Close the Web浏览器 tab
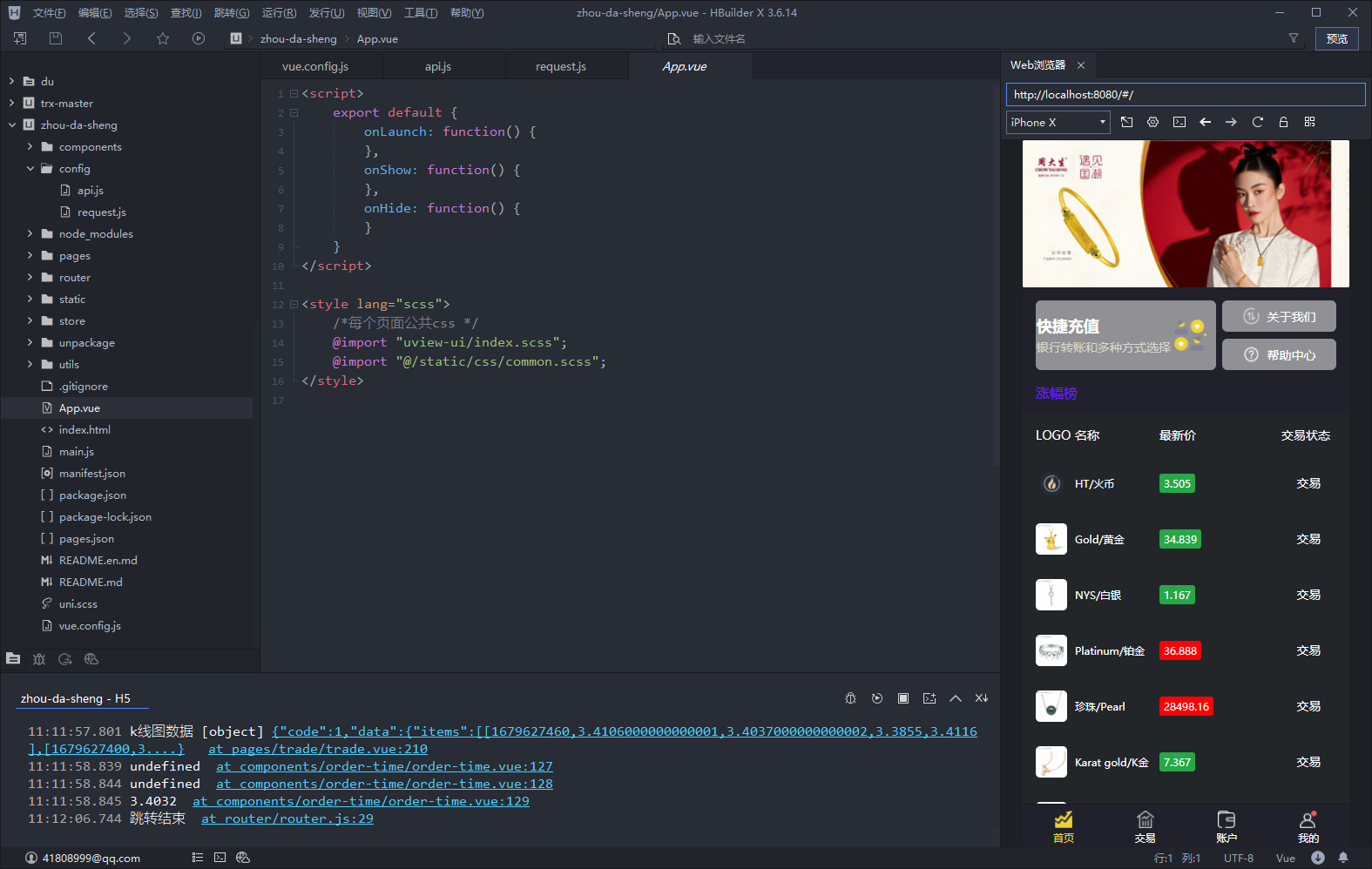The image size is (1372, 869). 1081,65
